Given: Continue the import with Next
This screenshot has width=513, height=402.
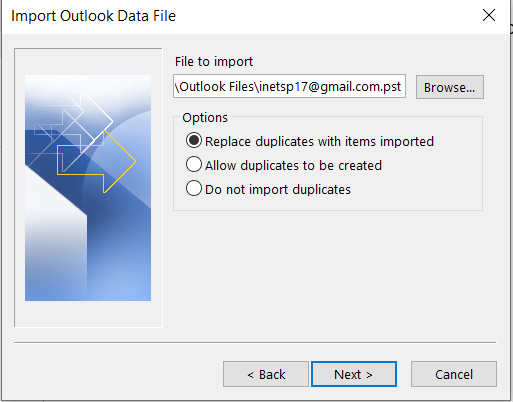Looking at the screenshot, I should (354, 374).
